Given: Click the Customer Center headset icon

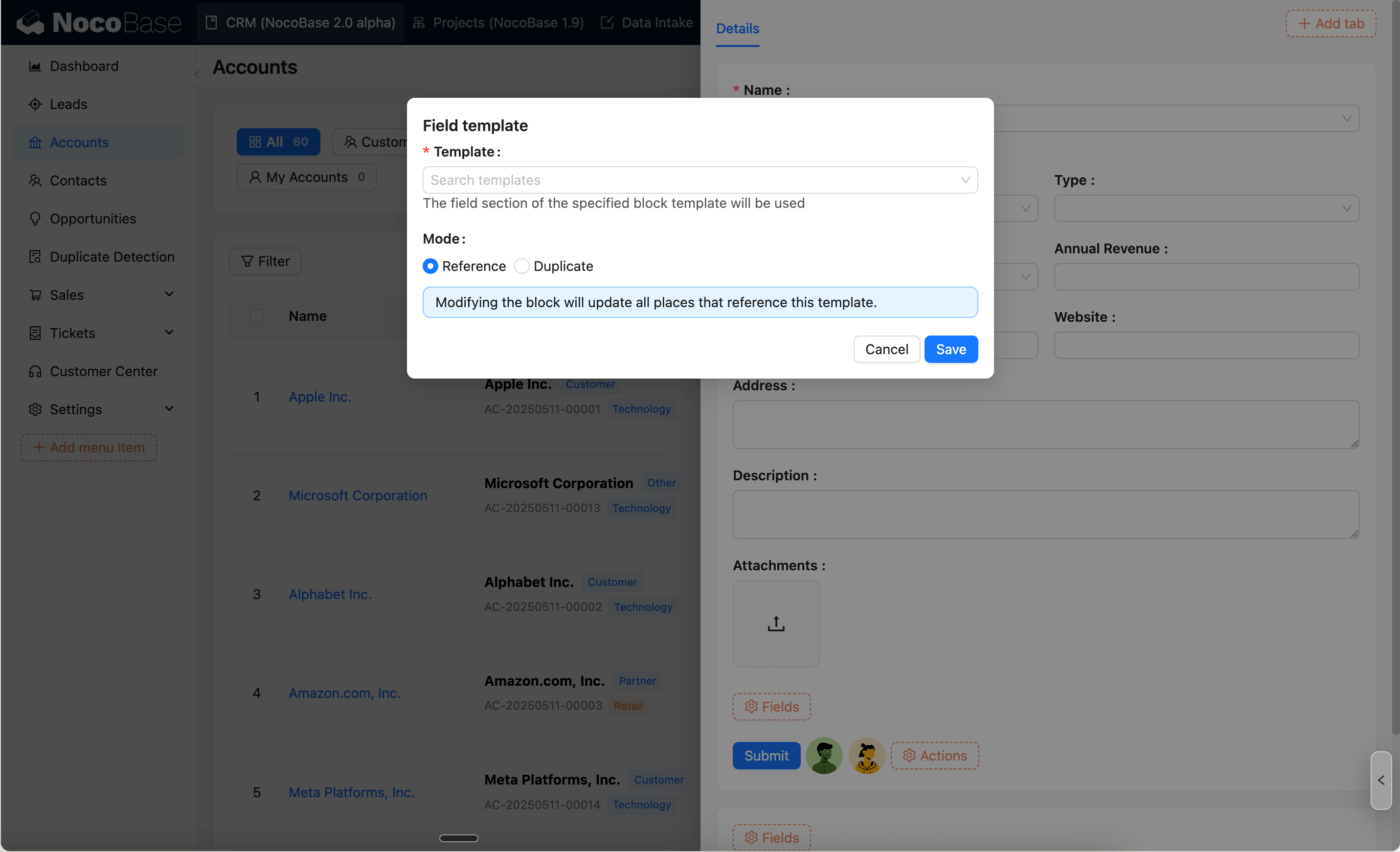Looking at the screenshot, I should [35, 372].
